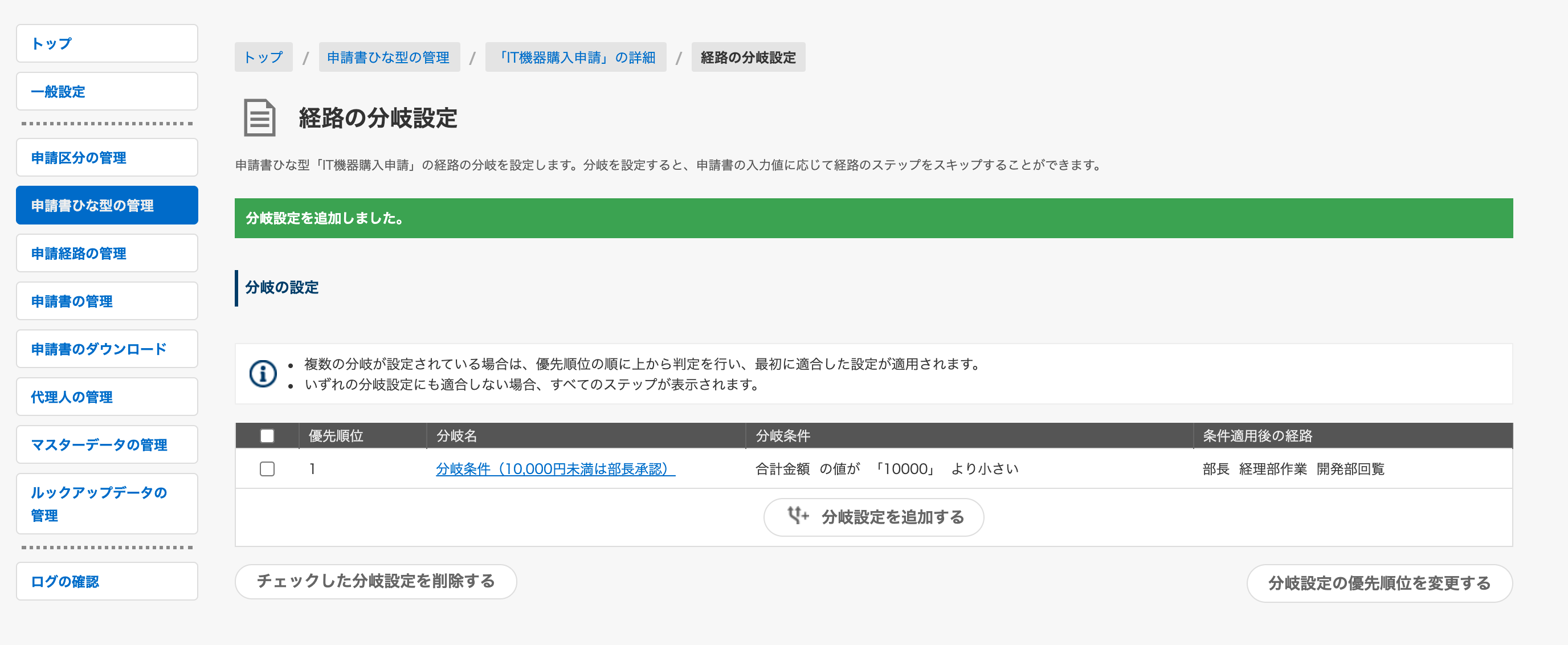1568x645 pixels.
Task: Click チェックした分岐設定を削除する button
Action: tap(376, 582)
